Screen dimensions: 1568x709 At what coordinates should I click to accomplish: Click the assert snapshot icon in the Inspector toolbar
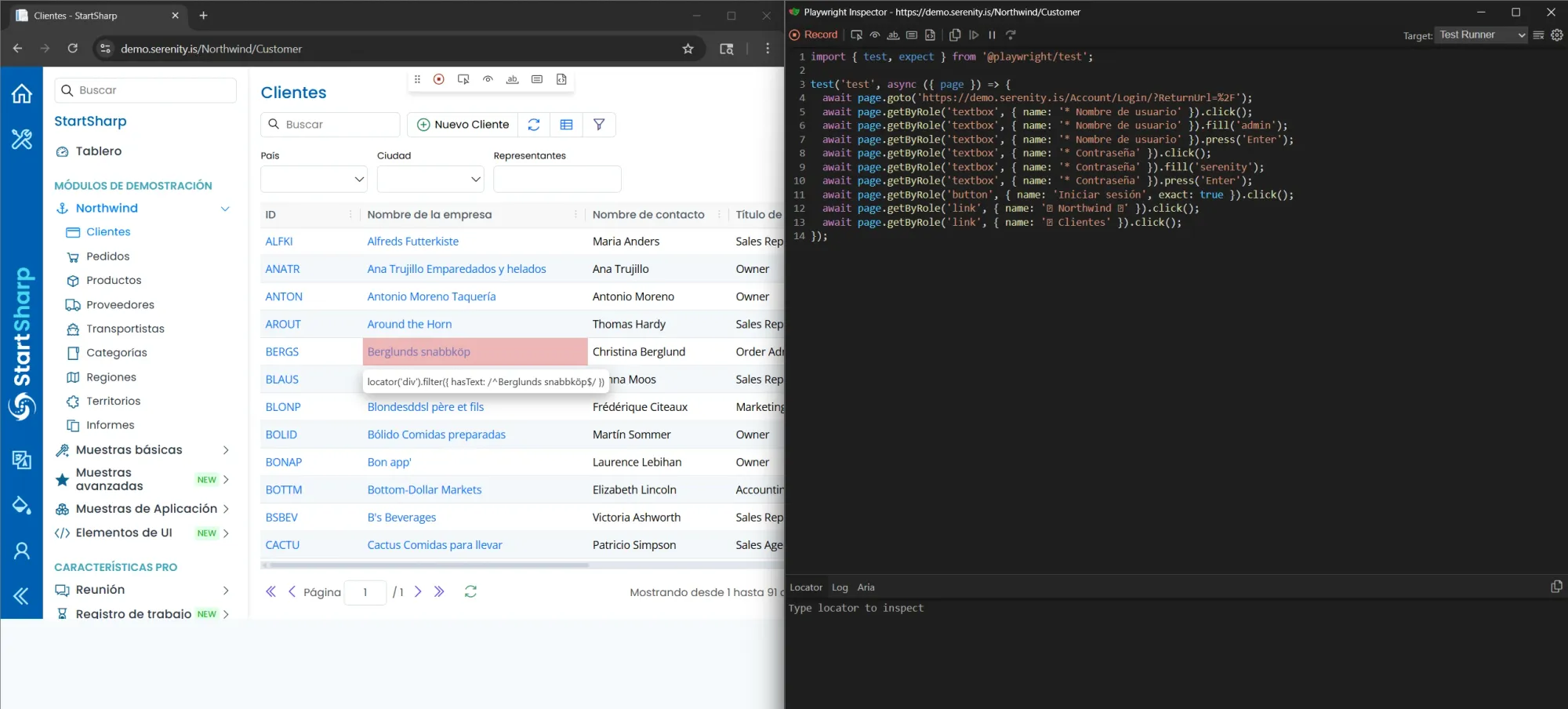tap(931, 35)
